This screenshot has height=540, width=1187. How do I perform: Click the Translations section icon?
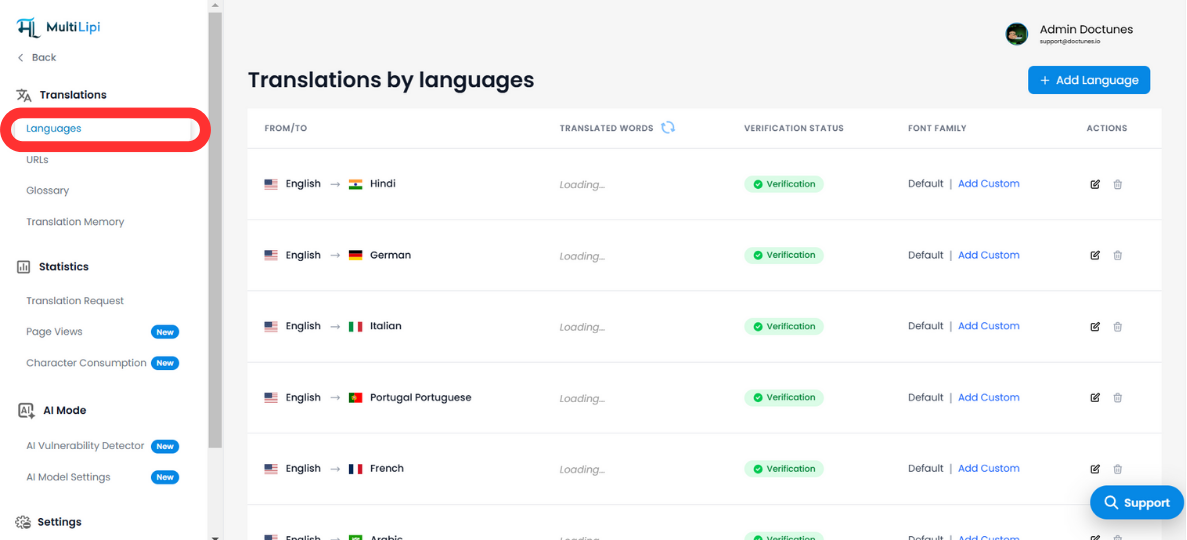tap(24, 95)
